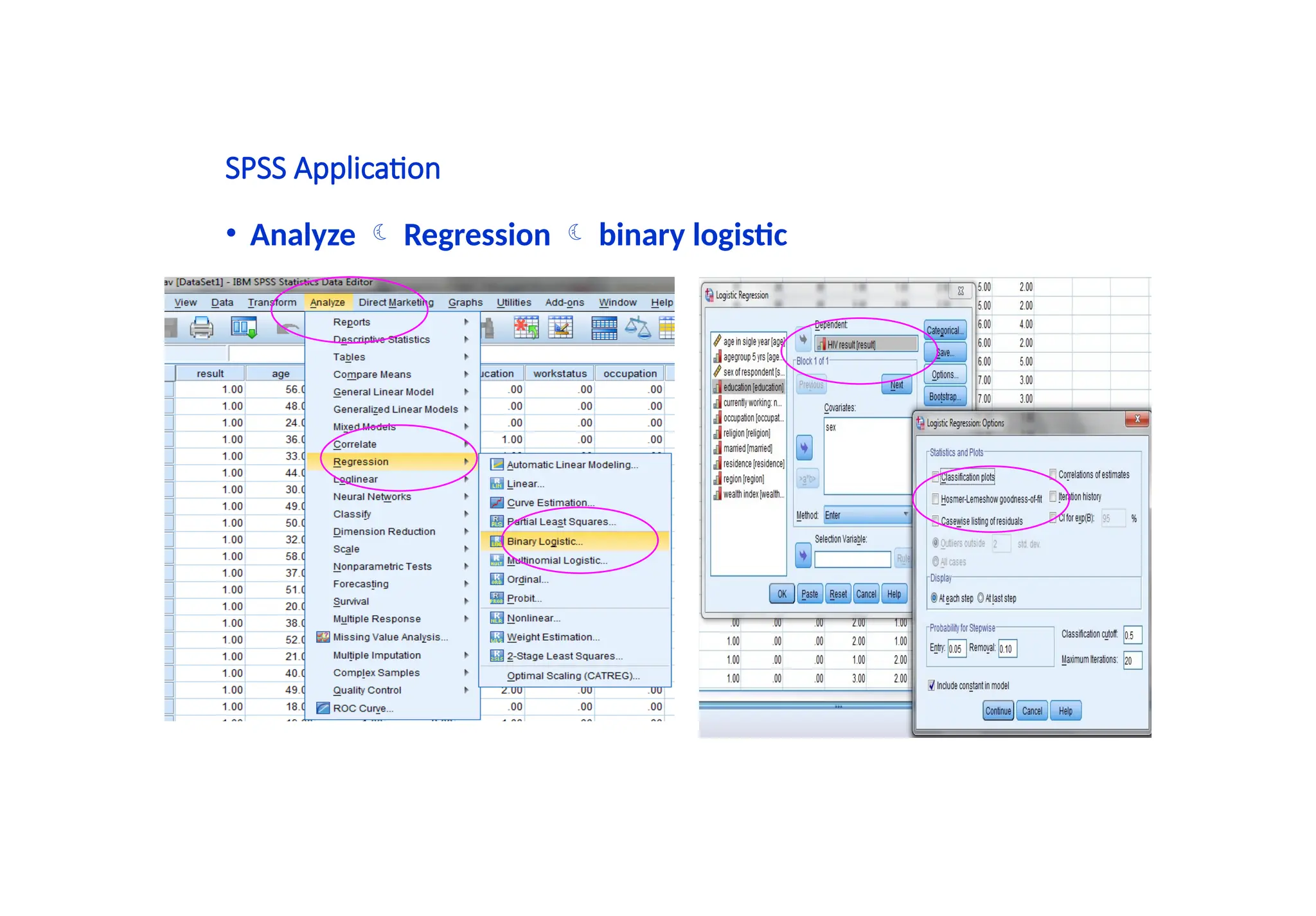Click the Linear regression icon

(x=497, y=483)
